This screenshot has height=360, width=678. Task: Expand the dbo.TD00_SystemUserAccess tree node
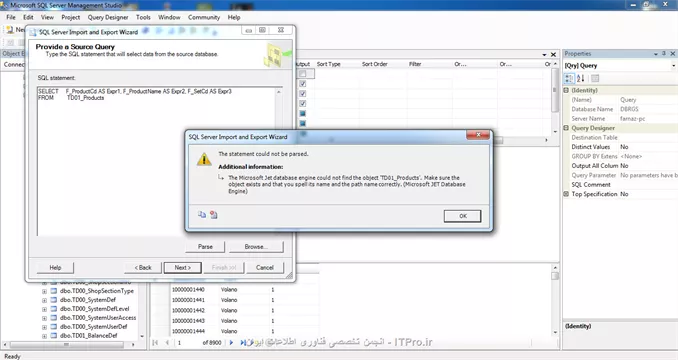tap(44, 318)
